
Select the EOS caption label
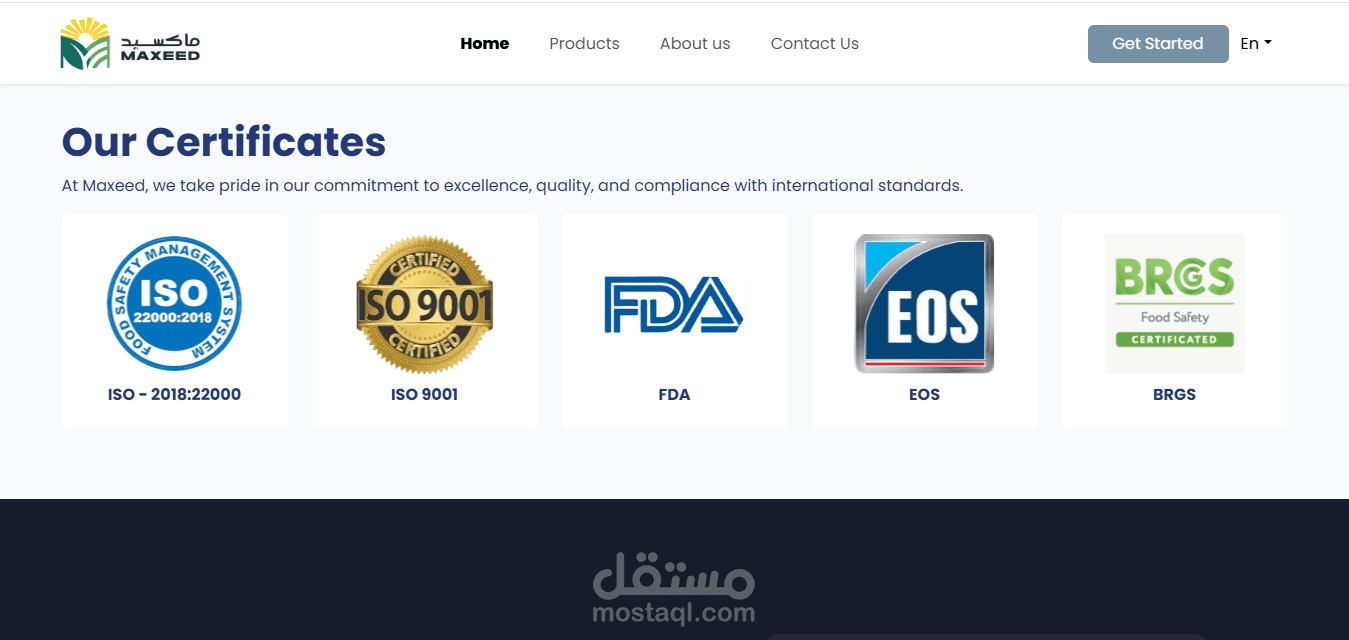pos(924,394)
